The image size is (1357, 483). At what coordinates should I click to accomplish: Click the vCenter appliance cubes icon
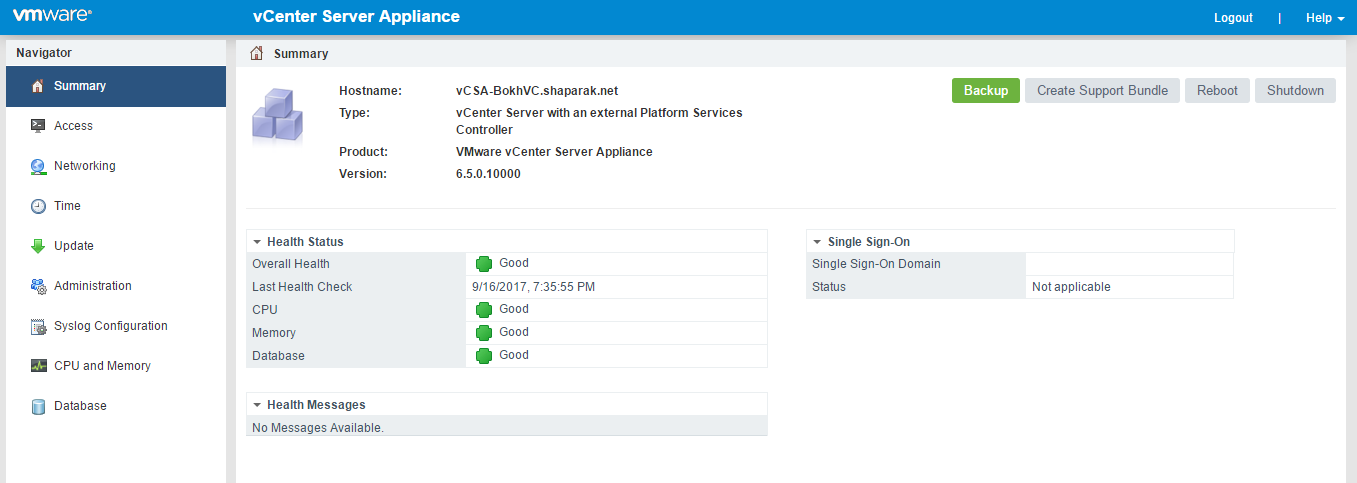point(277,117)
